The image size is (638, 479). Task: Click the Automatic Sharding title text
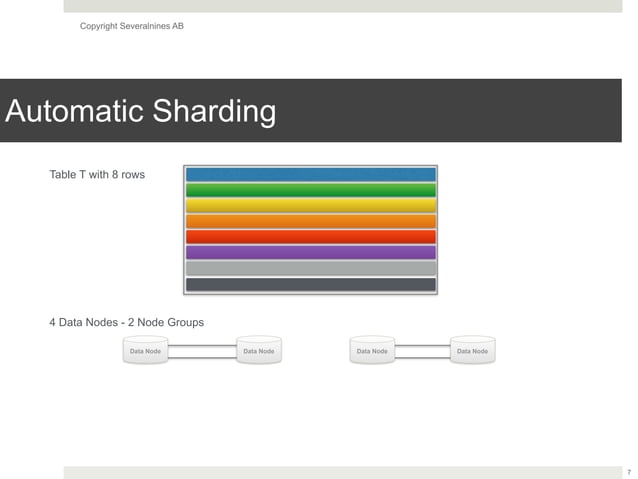[141, 111]
